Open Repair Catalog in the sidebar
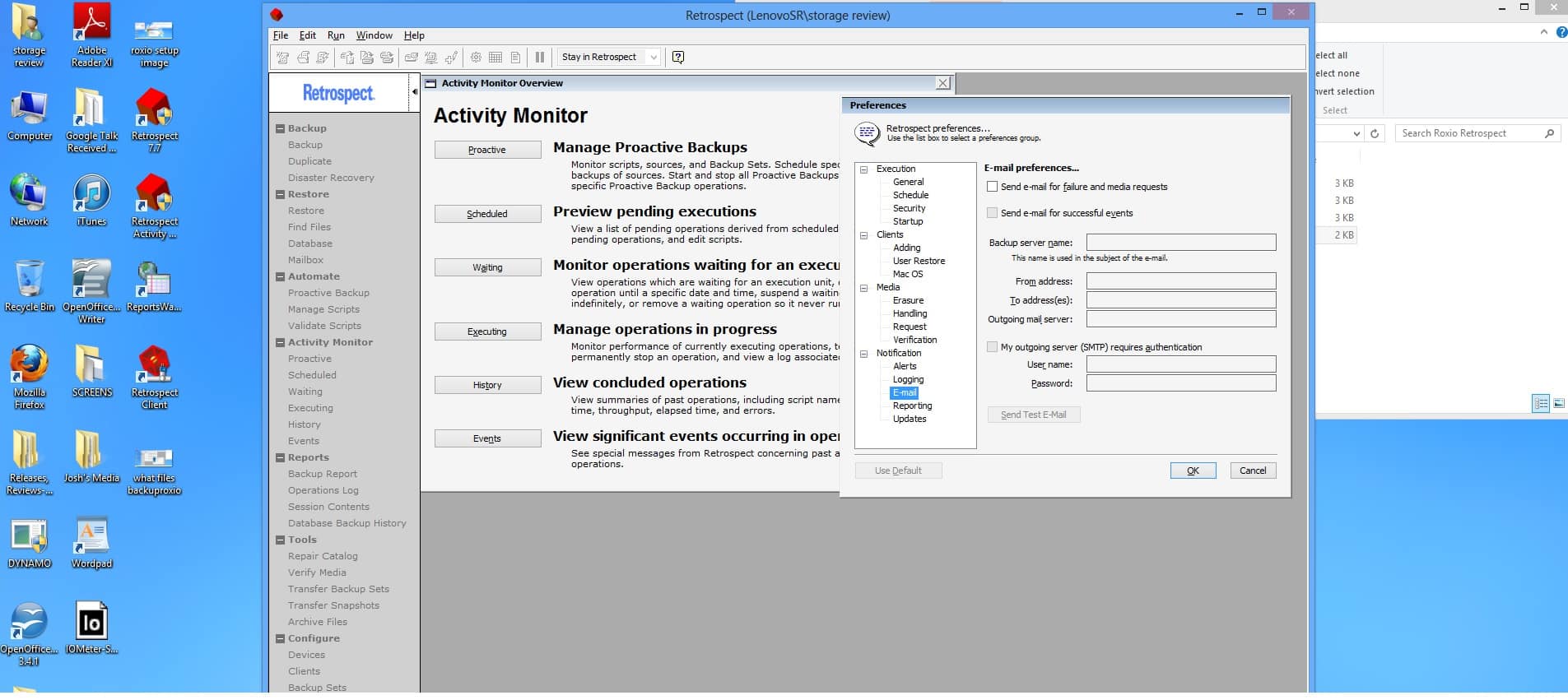Image resolution: width=1568 pixels, height=700 pixels. (323, 556)
